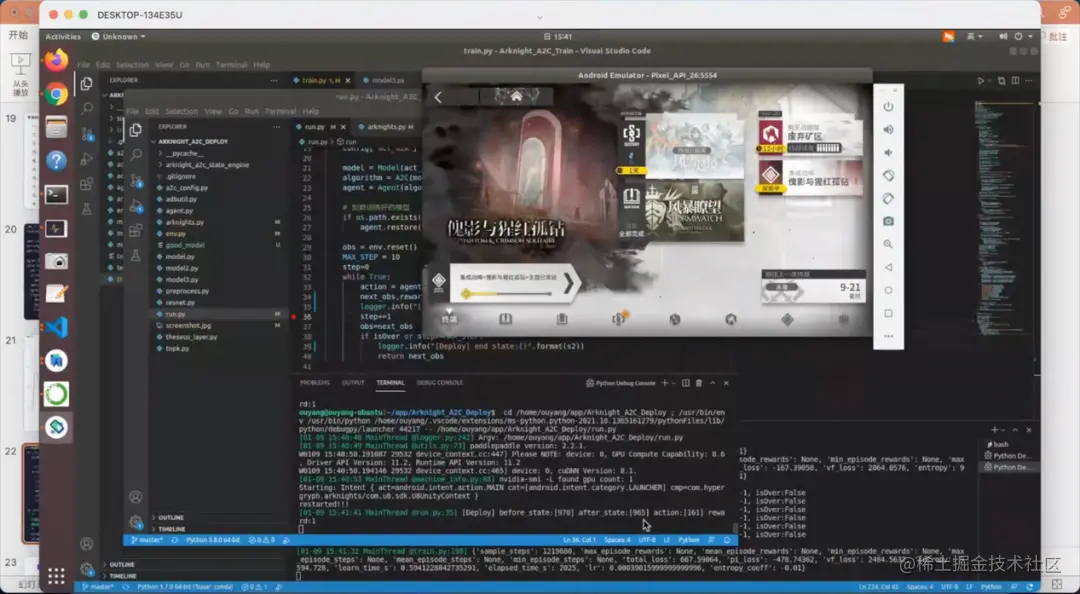The height and width of the screenshot is (594, 1080).
Task: Open the Python Debug Console terminal selector
Action: tap(621, 383)
